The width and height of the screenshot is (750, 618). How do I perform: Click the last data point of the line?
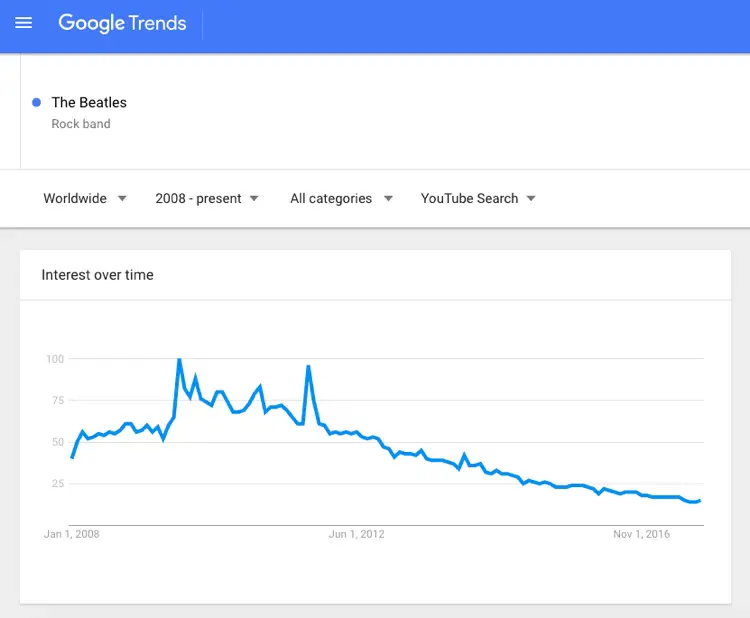point(700,501)
